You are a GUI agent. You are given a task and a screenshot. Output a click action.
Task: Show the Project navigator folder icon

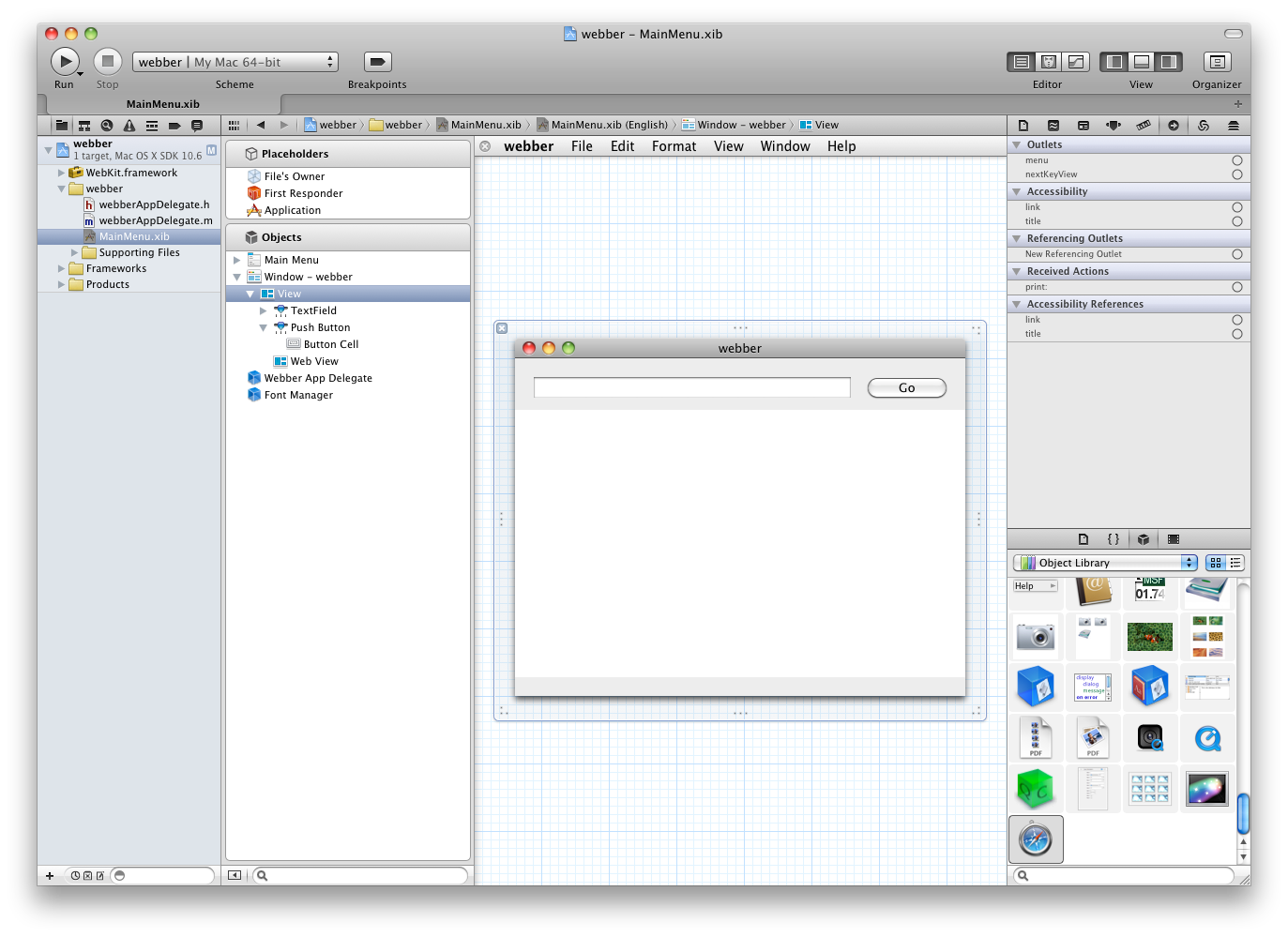61,125
